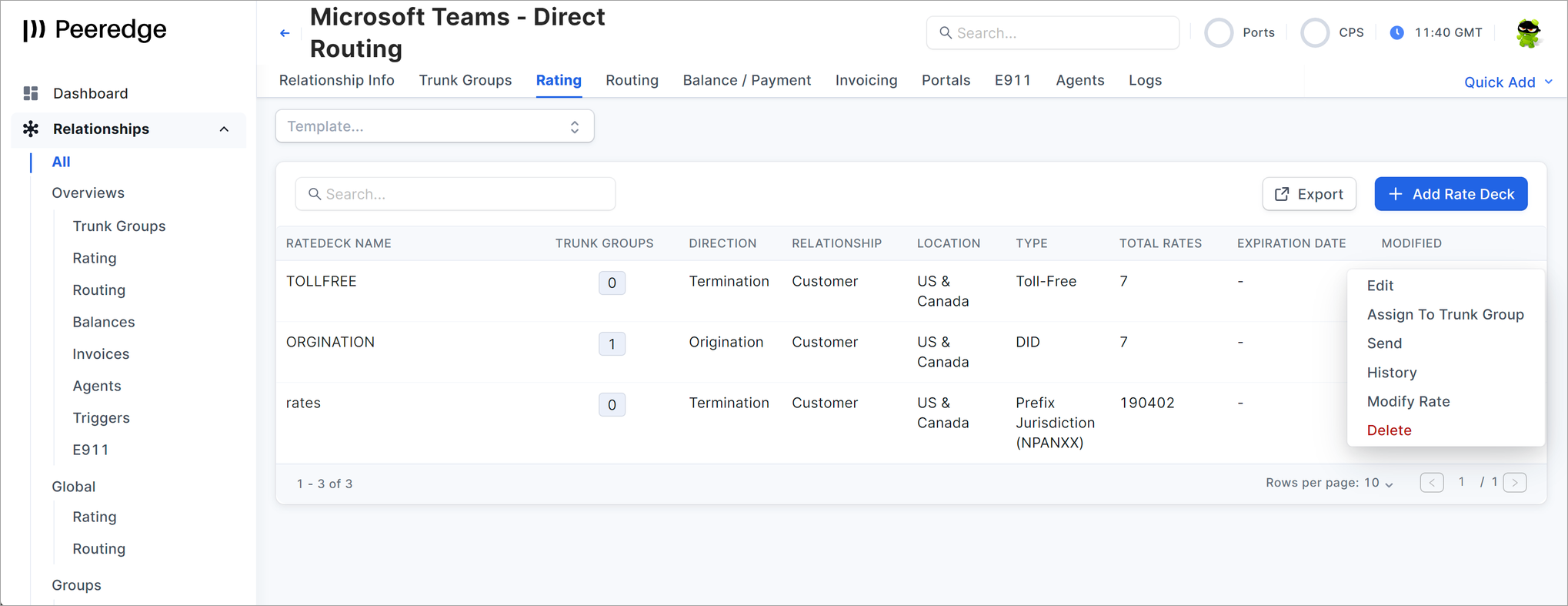Click the Peeredge logo
1568x606 pixels.
coord(95,29)
